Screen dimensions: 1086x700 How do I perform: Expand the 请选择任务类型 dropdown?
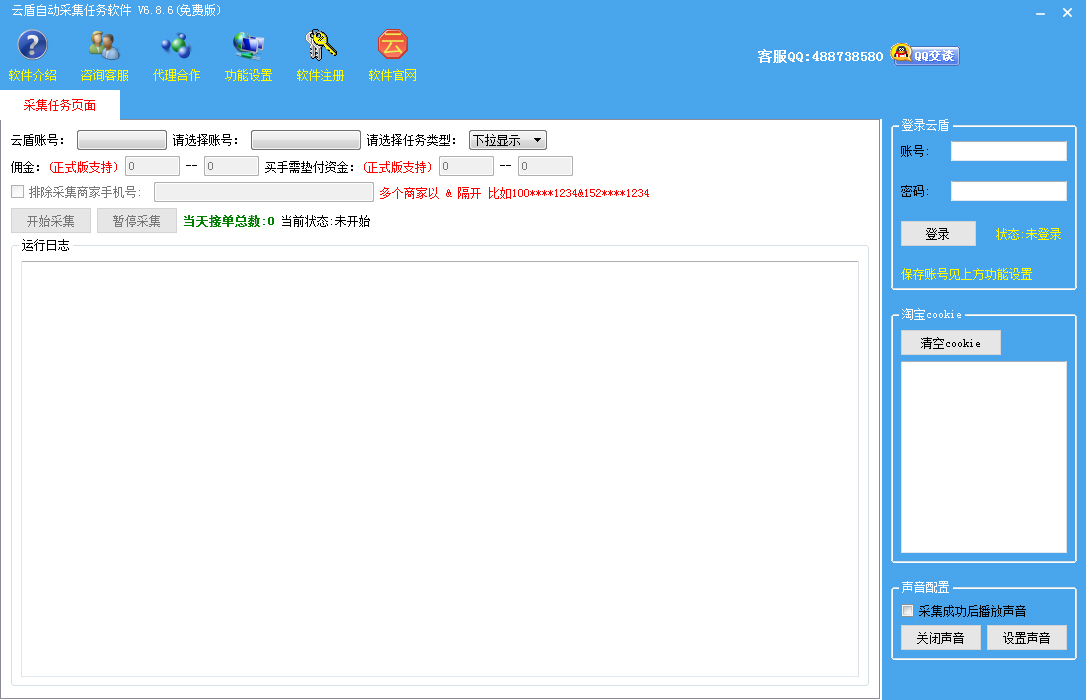[x=508, y=141]
